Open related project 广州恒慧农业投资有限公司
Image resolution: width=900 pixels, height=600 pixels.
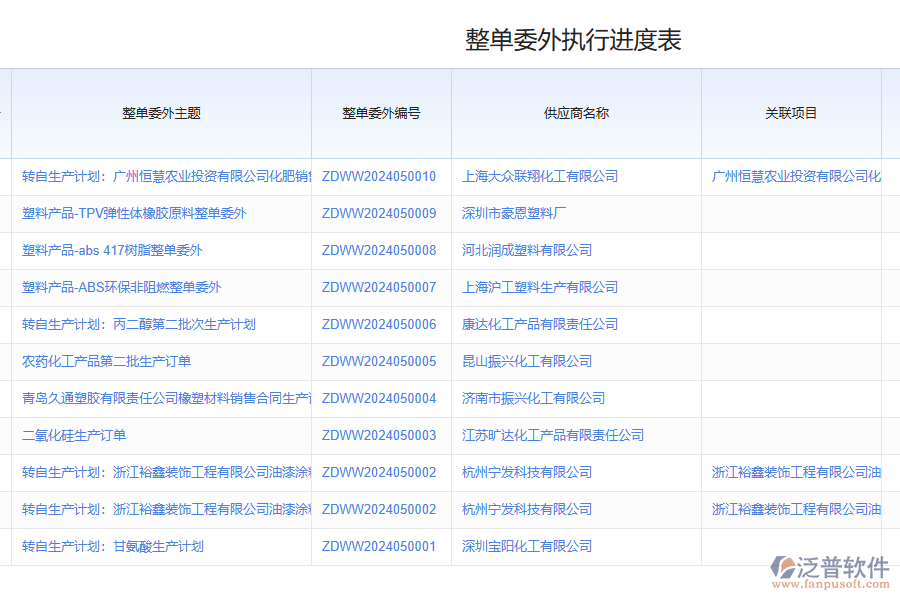(797, 176)
